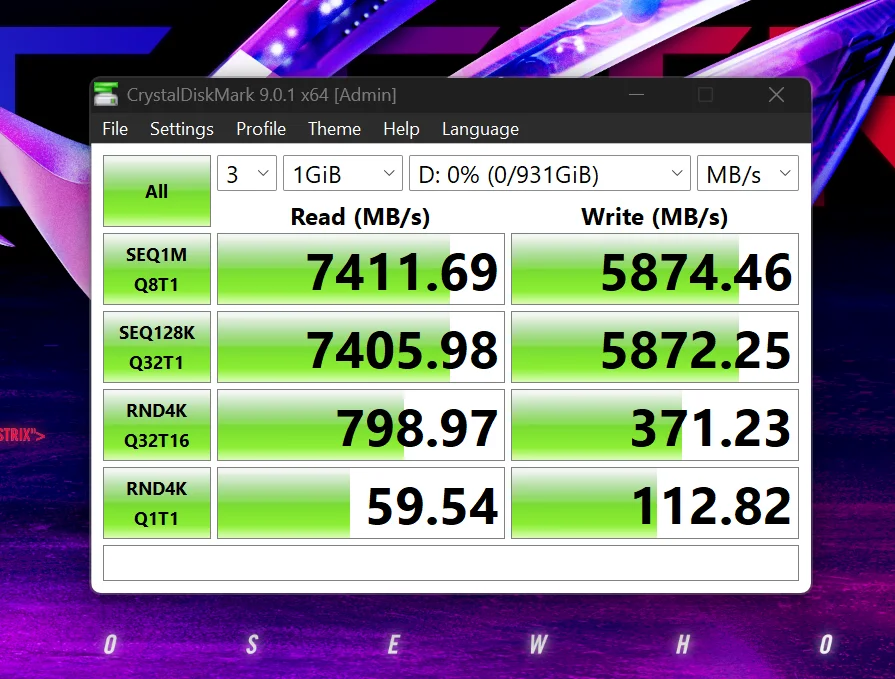Click the RND4K Q32T16 write result 371.23
This screenshot has height=679, width=895.
tap(655, 425)
